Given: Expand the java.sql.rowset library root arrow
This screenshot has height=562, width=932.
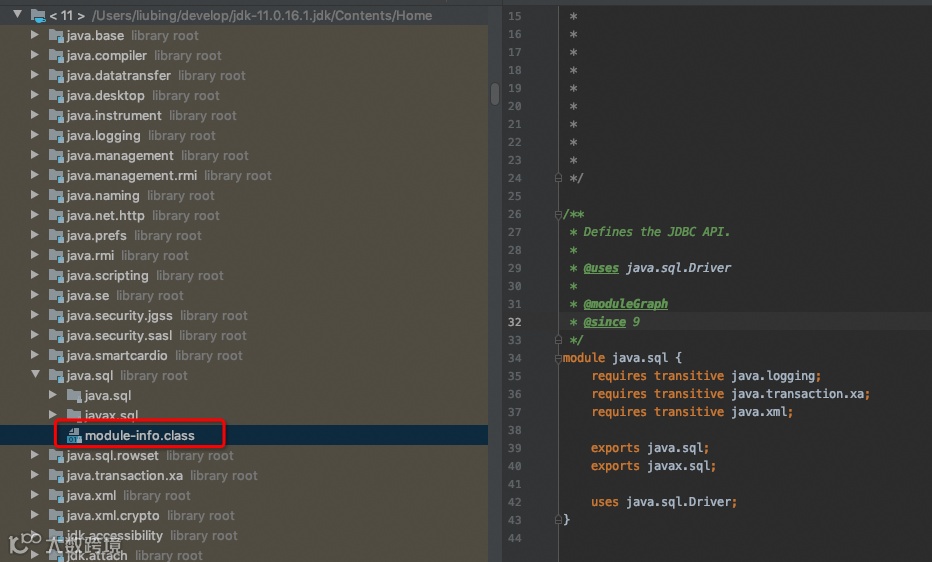Looking at the screenshot, I should [x=35, y=455].
